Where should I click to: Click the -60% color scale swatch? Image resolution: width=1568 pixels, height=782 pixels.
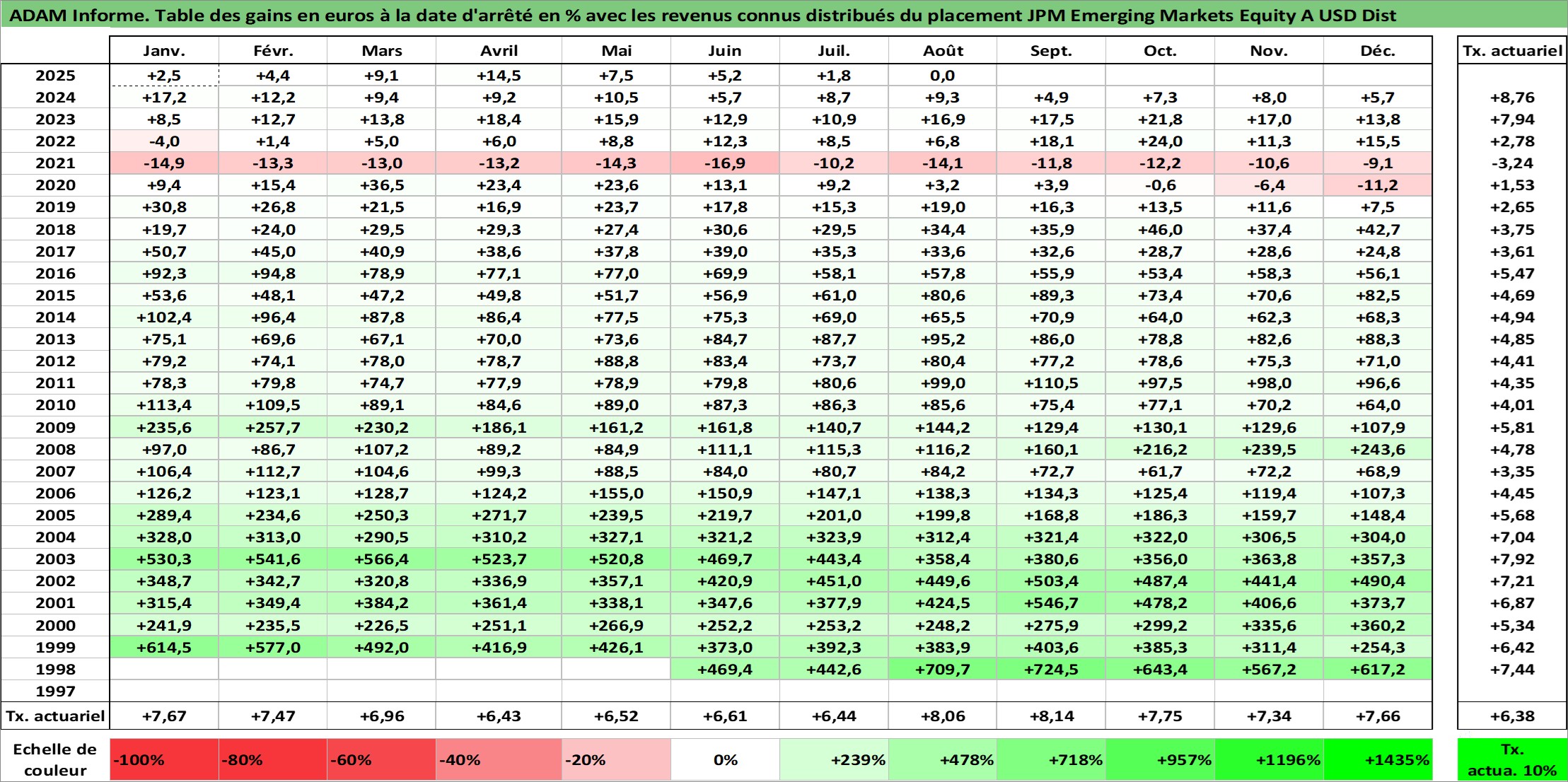381,760
